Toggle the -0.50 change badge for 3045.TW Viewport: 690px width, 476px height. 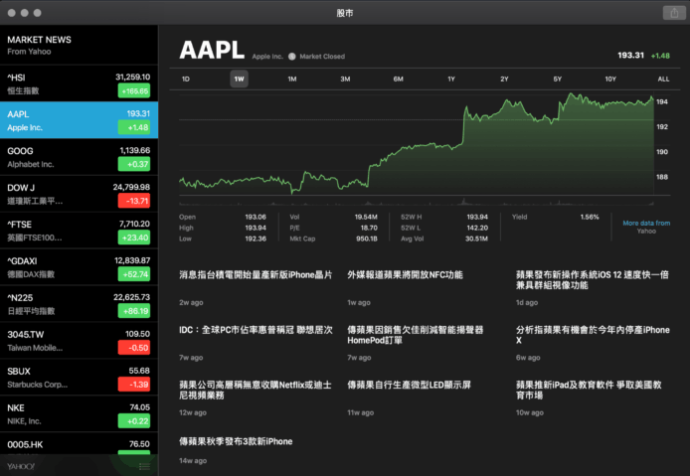pos(134,348)
